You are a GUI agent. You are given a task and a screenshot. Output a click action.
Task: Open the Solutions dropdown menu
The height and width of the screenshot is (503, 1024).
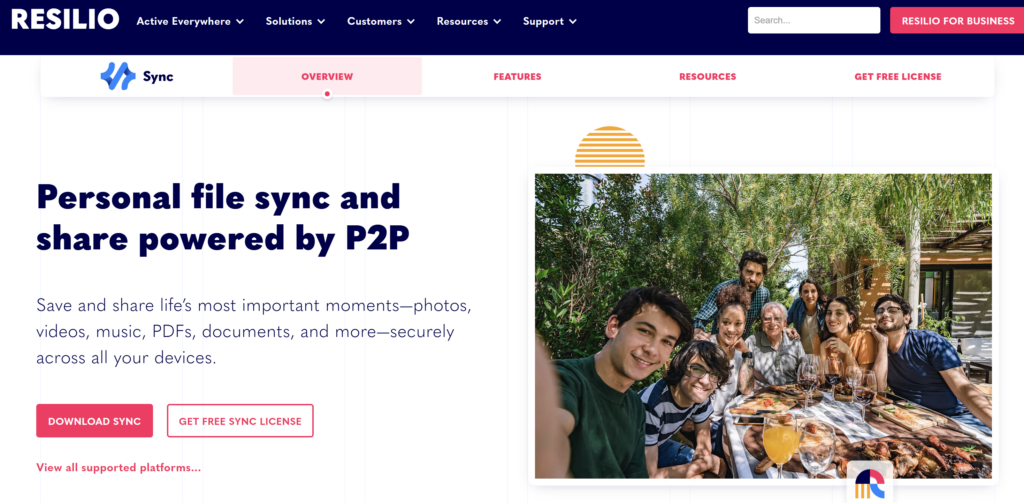coord(295,22)
